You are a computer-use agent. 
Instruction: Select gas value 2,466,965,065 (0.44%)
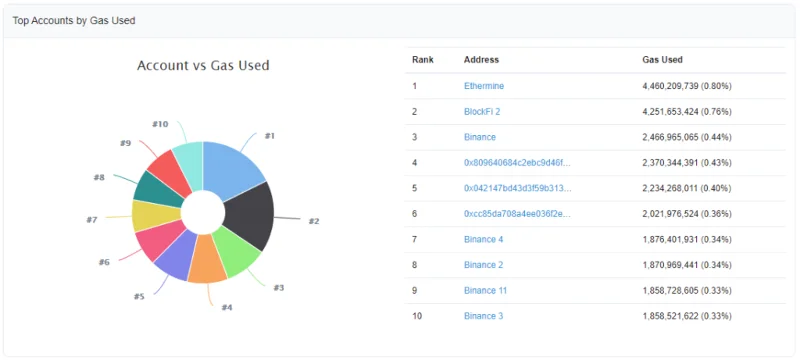tap(687, 137)
